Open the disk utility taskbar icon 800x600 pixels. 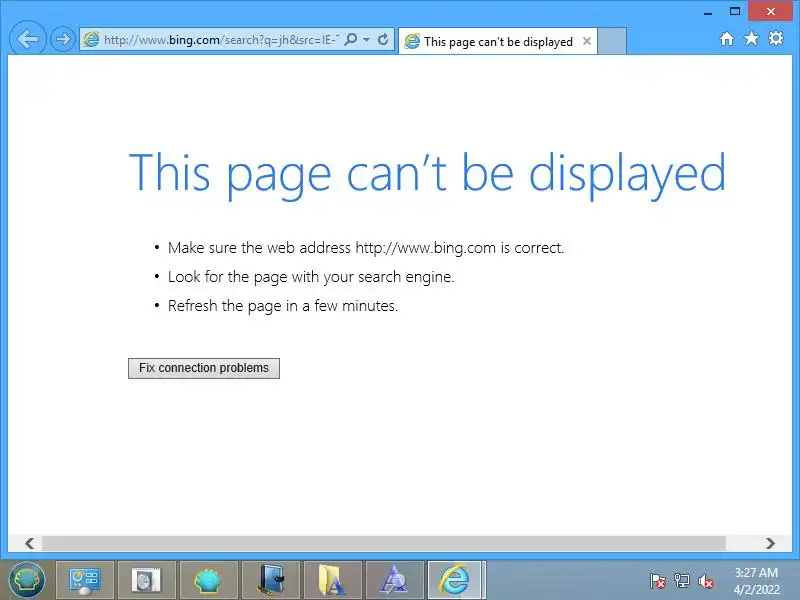pyautogui.click(x=146, y=581)
